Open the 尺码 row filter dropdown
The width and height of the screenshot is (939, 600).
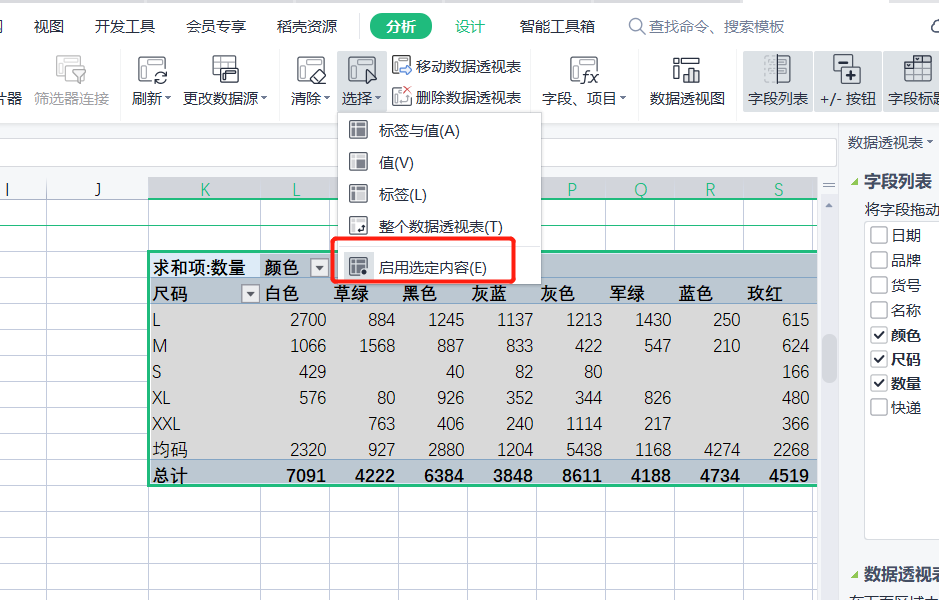click(250, 294)
